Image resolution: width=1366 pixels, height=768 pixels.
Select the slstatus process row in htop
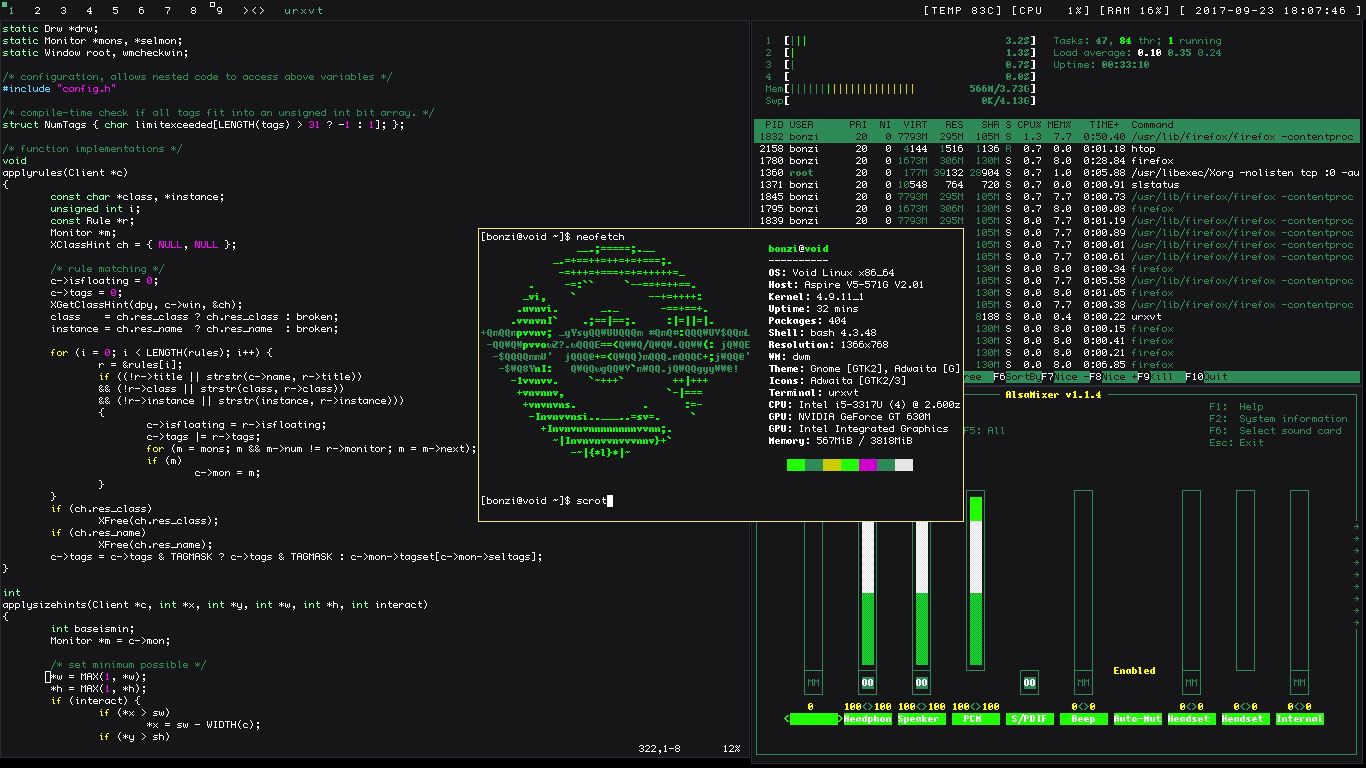(1056, 185)
